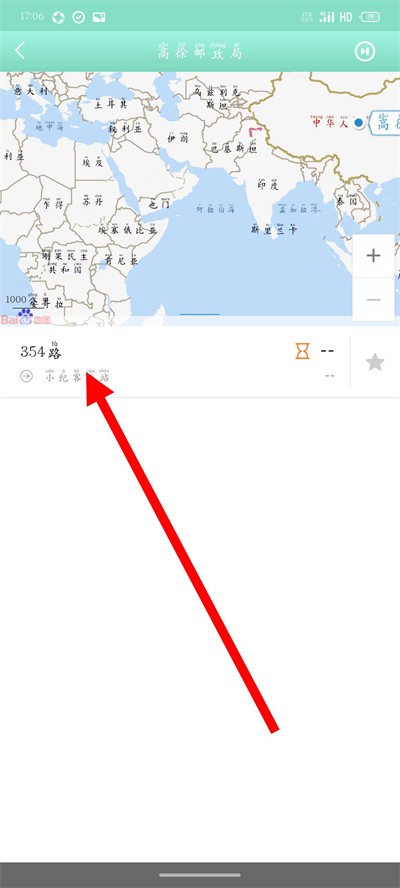Favorite route 354 with the star
This screenshot has height=888, width=400.
tap(375, 362)
